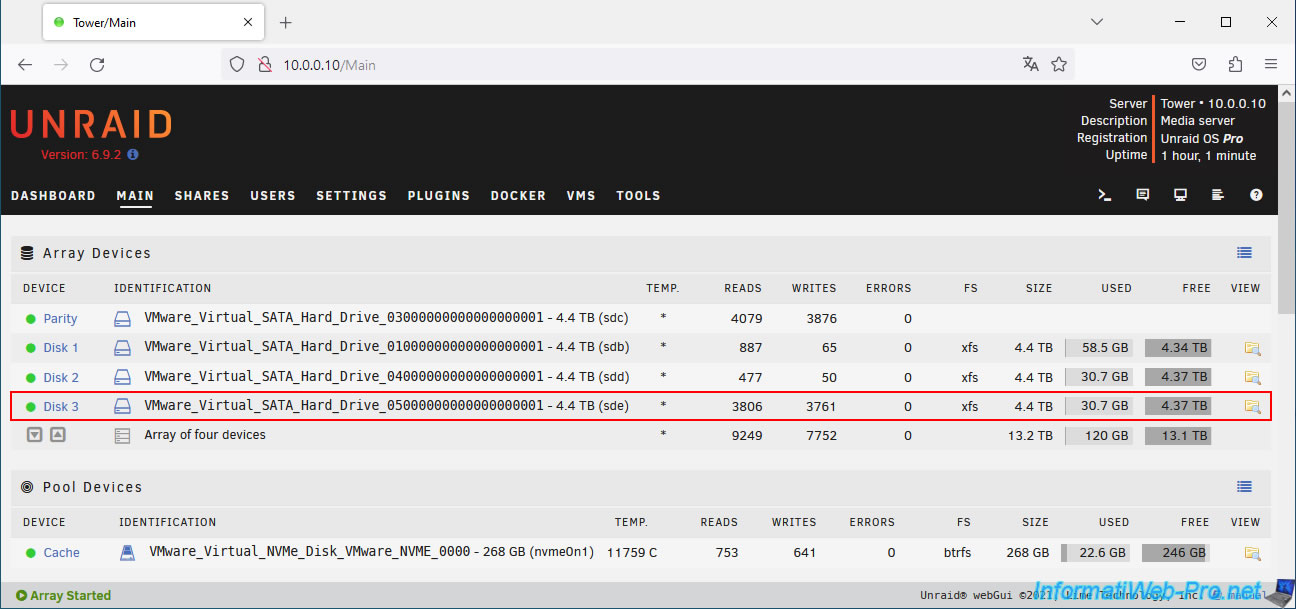Image resolution: width=1296 pixels, height=609 pixels.
Task: Open the system info monitor icon
Action: [1181, 196]
